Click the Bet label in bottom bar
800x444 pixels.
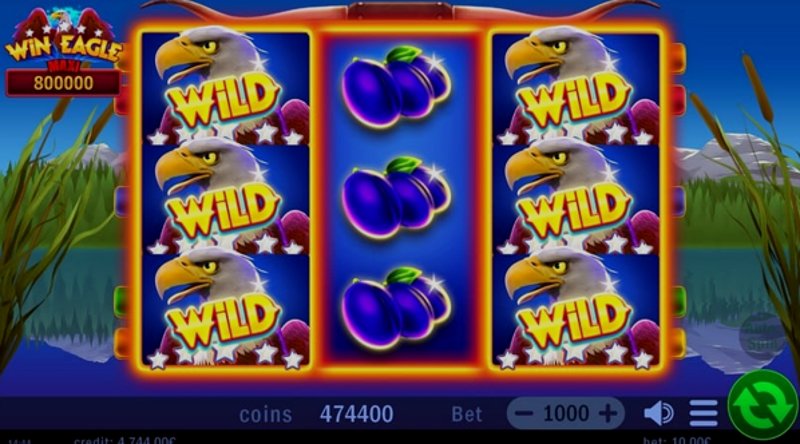467,414
